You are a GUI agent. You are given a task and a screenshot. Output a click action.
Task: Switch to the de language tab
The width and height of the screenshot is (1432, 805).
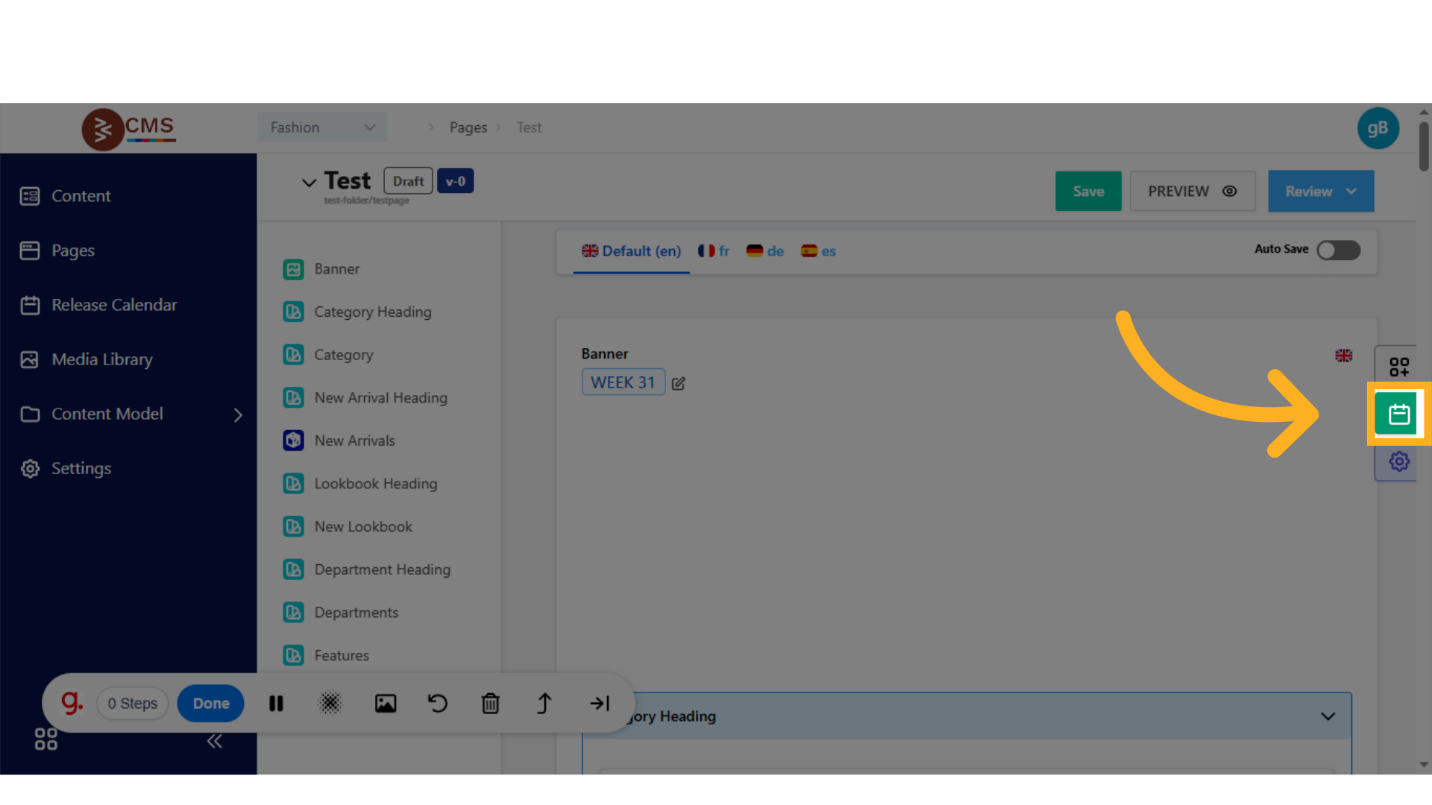click(765, 251)
